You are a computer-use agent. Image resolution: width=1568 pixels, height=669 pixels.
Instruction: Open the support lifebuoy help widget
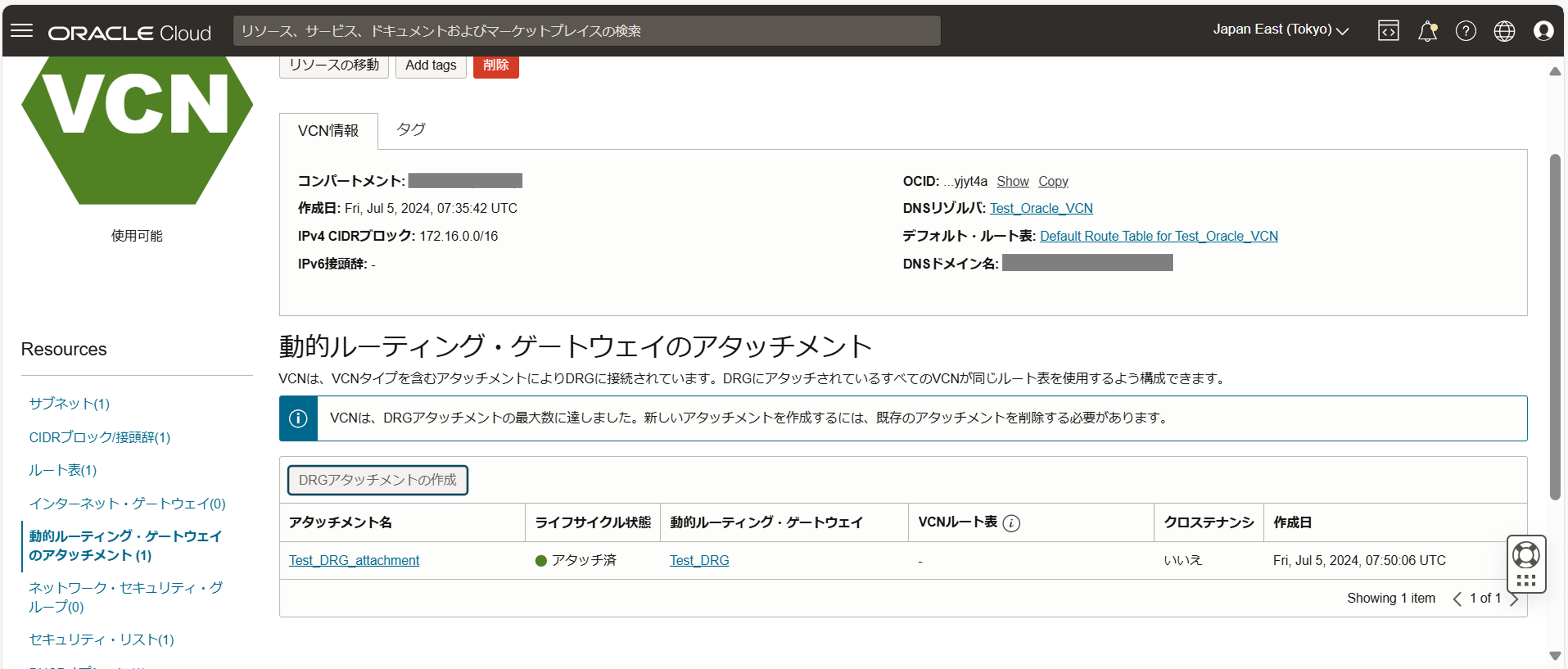coord(1525,555)
